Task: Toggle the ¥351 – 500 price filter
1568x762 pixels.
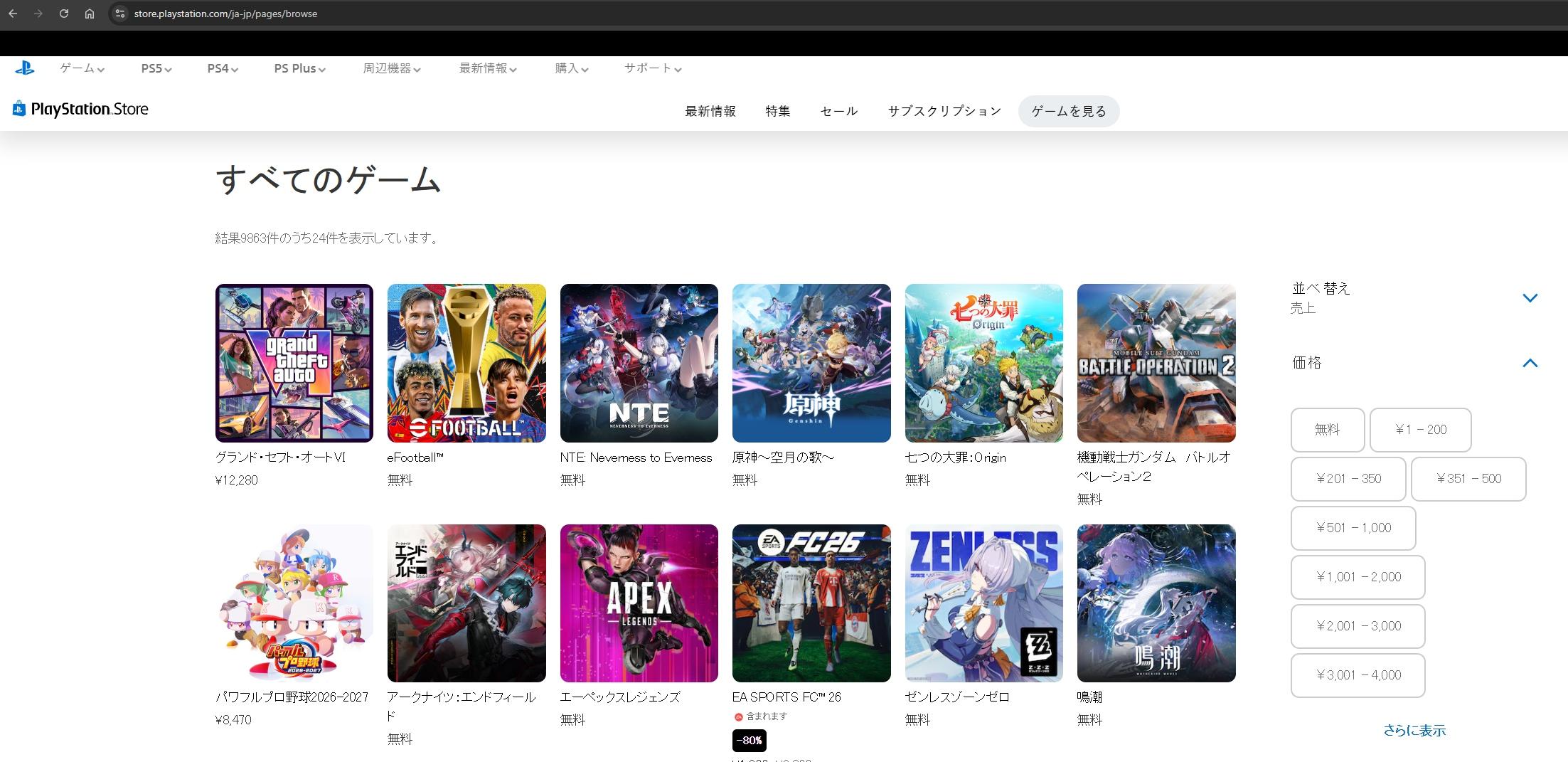Action: click(x=1468, y=479)
